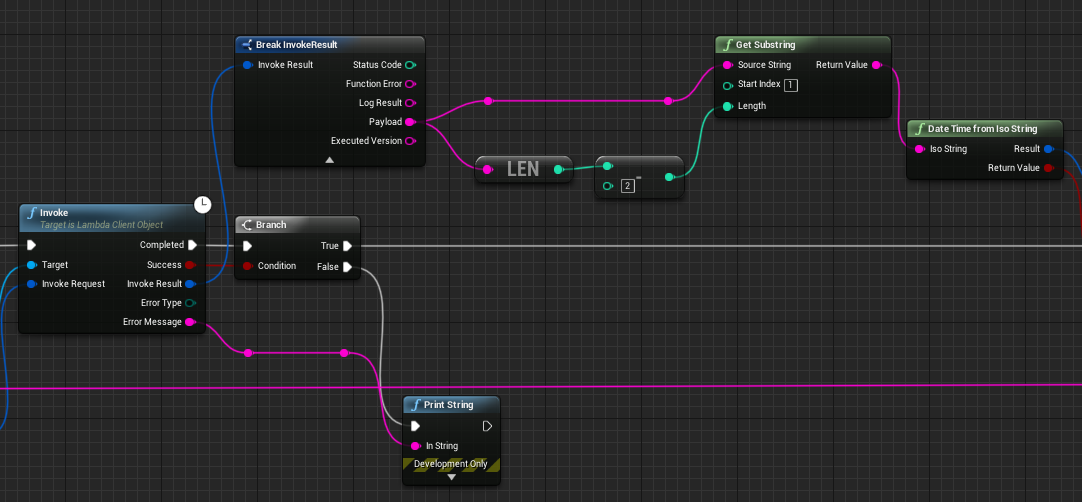
Task: Click Branch node True execution pin
Action: [347, 246]
